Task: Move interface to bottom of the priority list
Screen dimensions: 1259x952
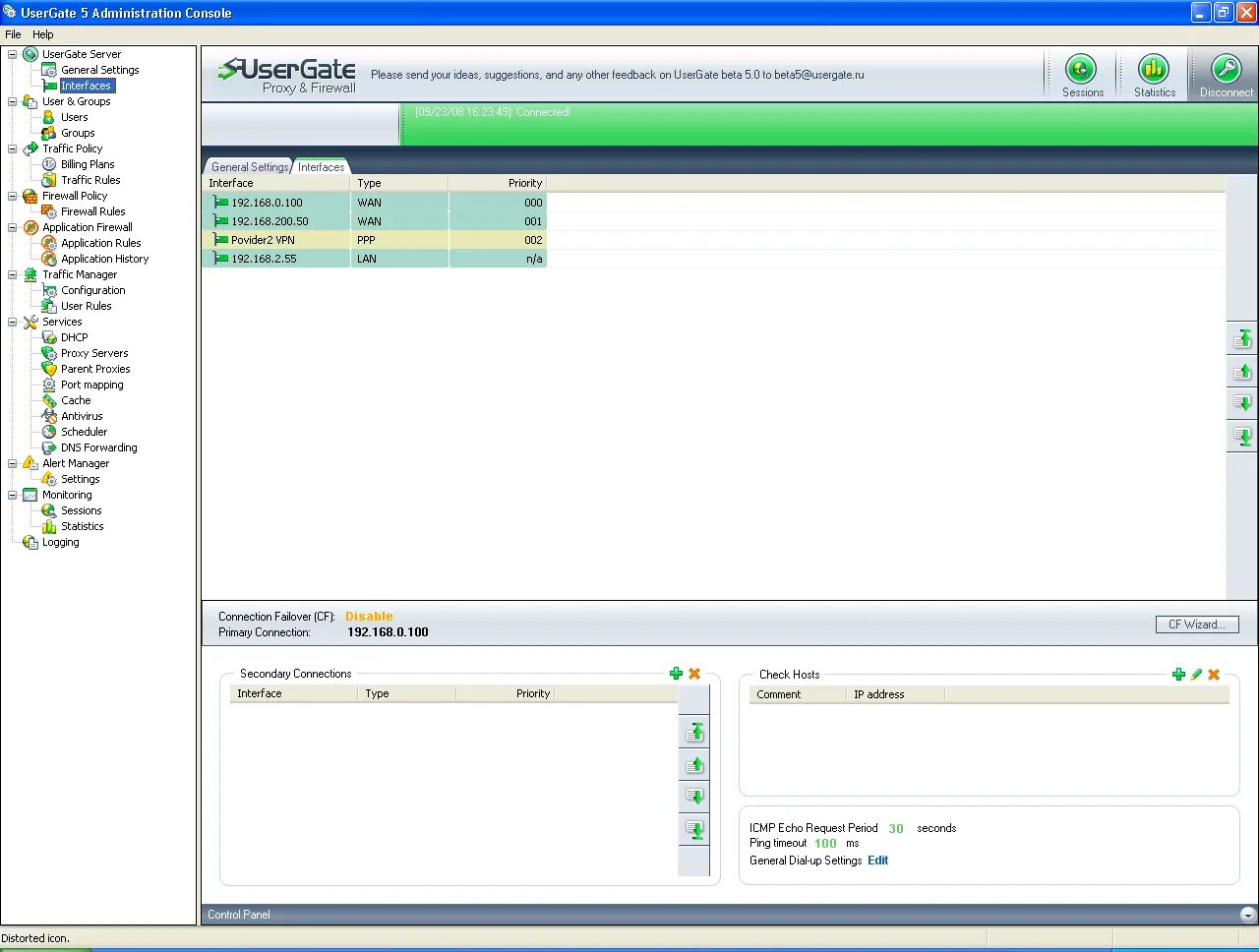Action: (1242, 436)
